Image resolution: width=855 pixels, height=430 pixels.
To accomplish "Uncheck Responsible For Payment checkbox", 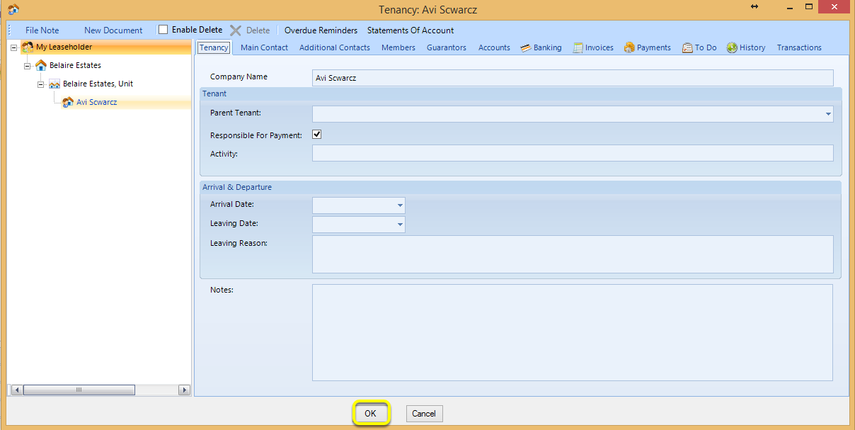I will point(317,134).
